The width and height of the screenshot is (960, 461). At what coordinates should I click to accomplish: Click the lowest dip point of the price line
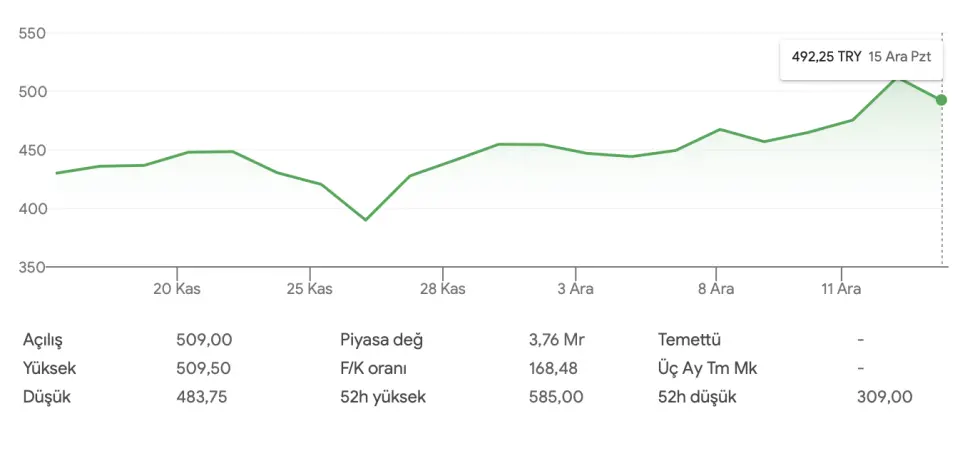(366, 219)
